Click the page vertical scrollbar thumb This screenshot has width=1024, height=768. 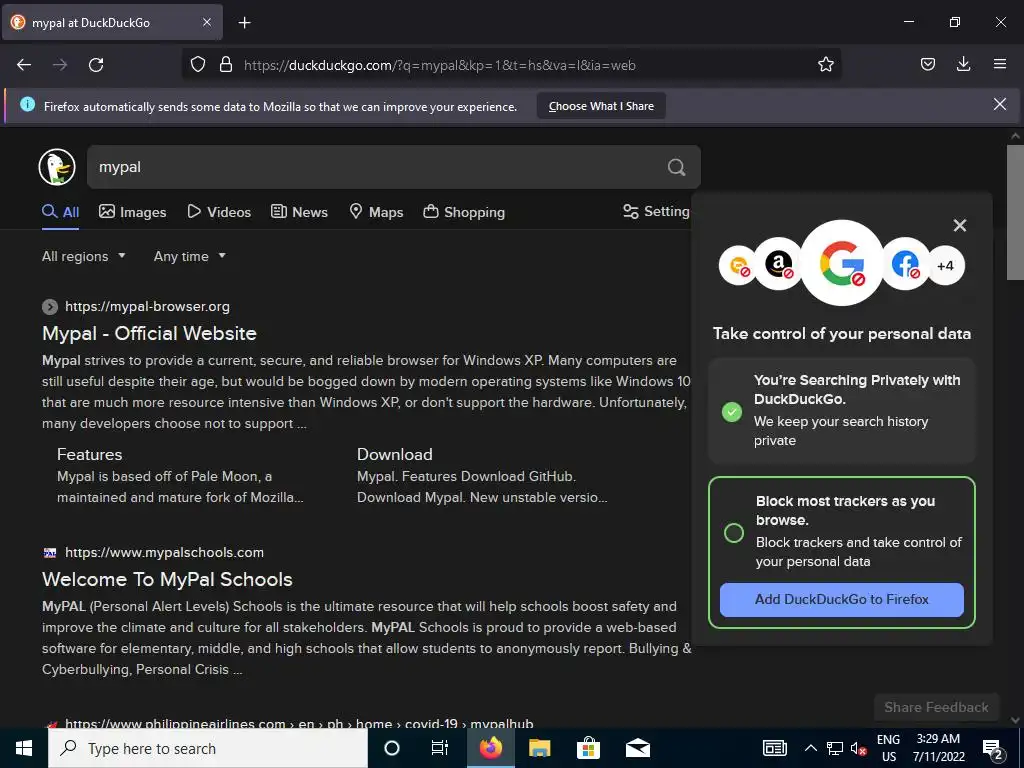click(1015, 212)
